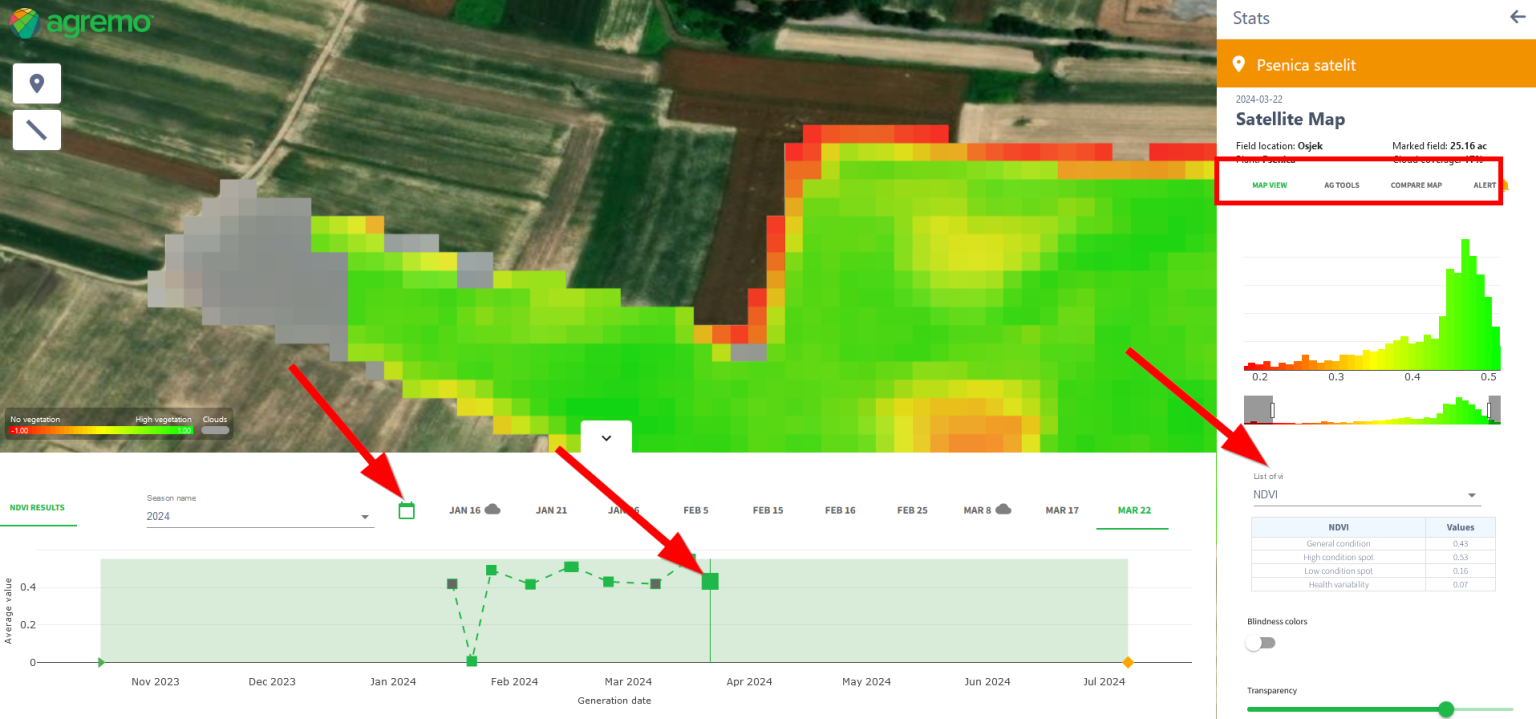
Task: Select the line measurement tool
Action: (37, 130)
